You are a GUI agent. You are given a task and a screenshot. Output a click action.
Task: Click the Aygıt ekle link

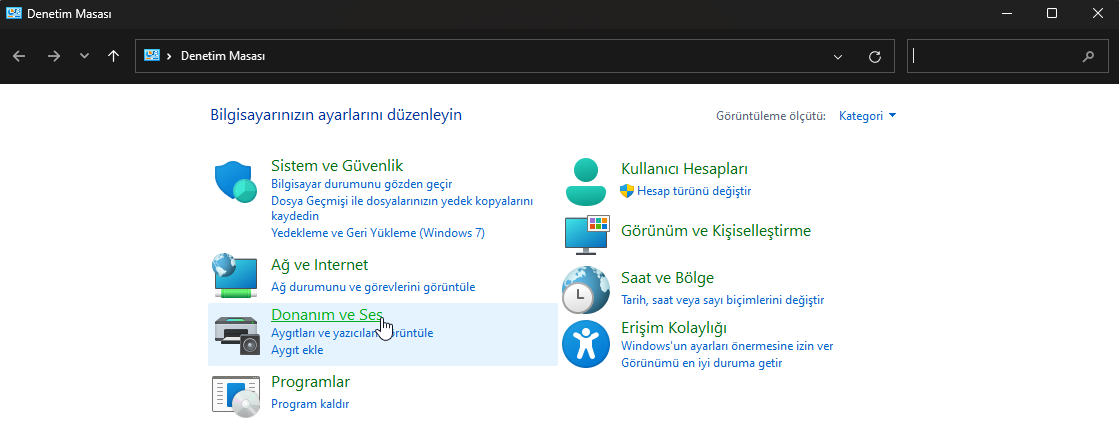pos(297,350)
